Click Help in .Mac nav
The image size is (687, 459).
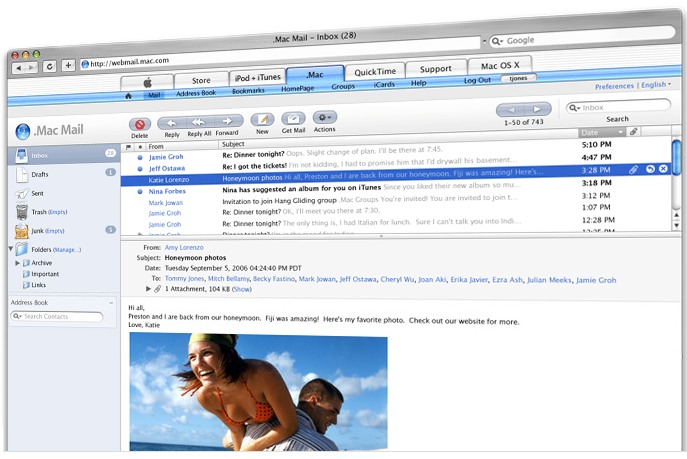(x=418, y=82)
